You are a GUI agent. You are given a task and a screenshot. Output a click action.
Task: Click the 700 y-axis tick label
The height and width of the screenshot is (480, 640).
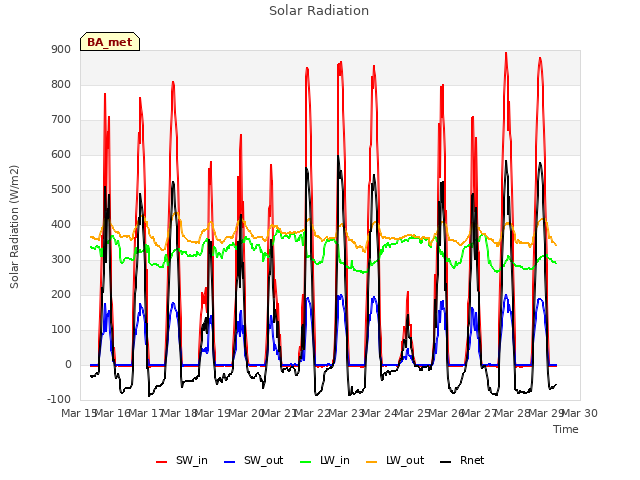tap(61, 120)
